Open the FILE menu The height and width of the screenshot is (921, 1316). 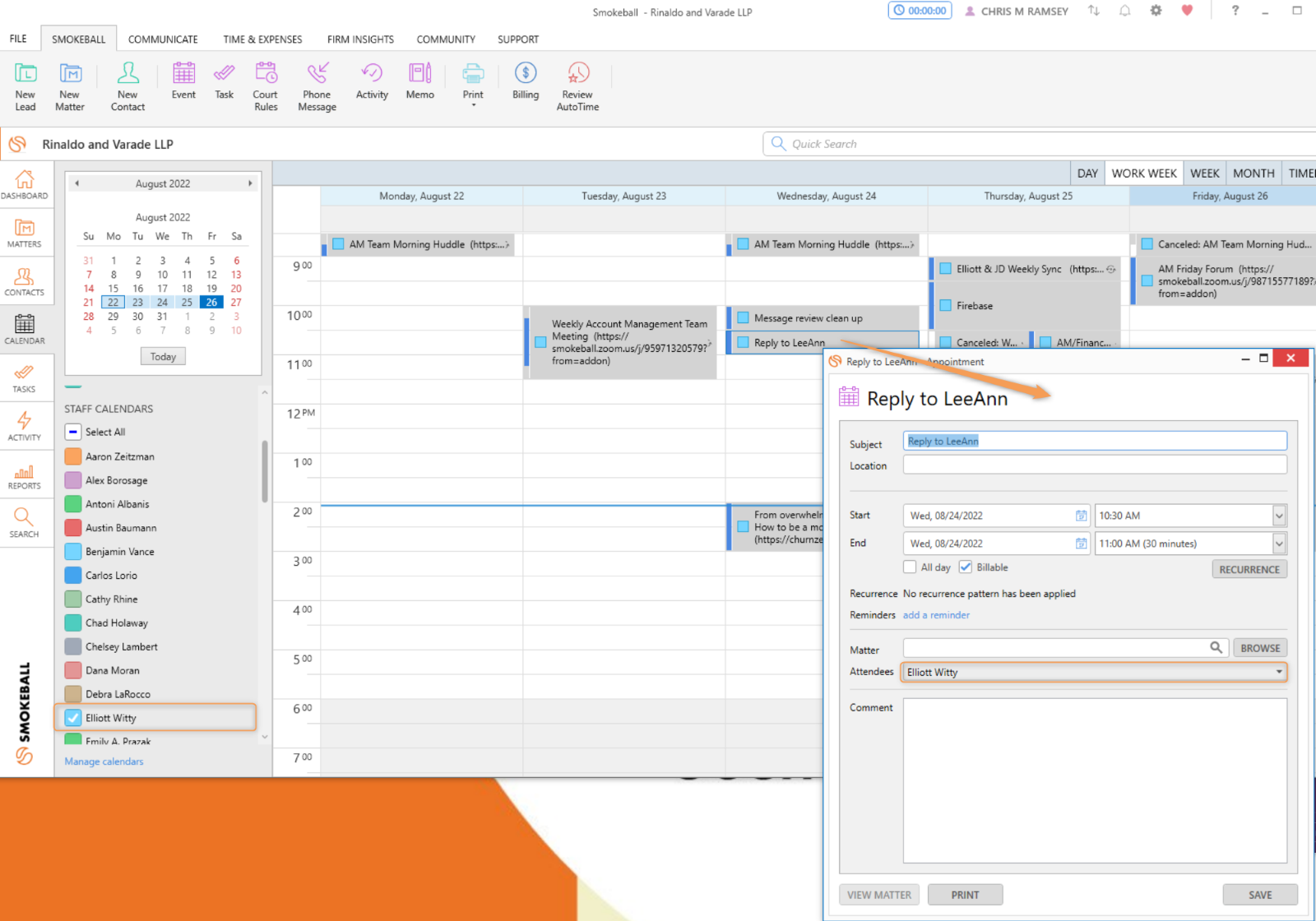point(18,39)
